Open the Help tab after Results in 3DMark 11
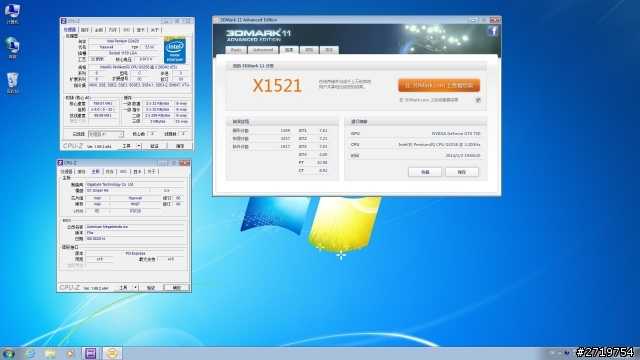This screenshot has height=360, width=640. pyautogui.click(x=309, y=50)
